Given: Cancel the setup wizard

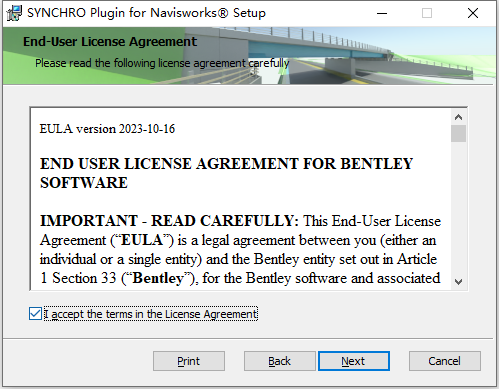Looking at the screenshot, I should coord(445,361).
